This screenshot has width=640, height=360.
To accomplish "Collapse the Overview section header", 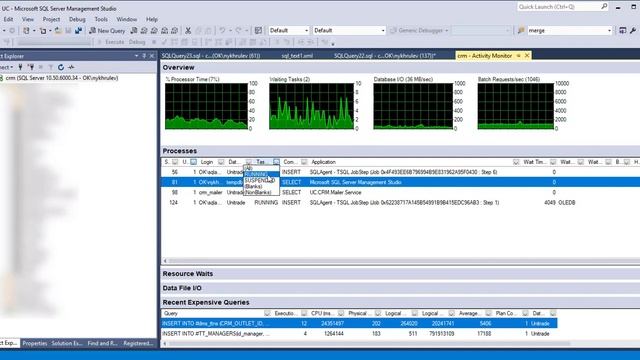I will (400, 67).
